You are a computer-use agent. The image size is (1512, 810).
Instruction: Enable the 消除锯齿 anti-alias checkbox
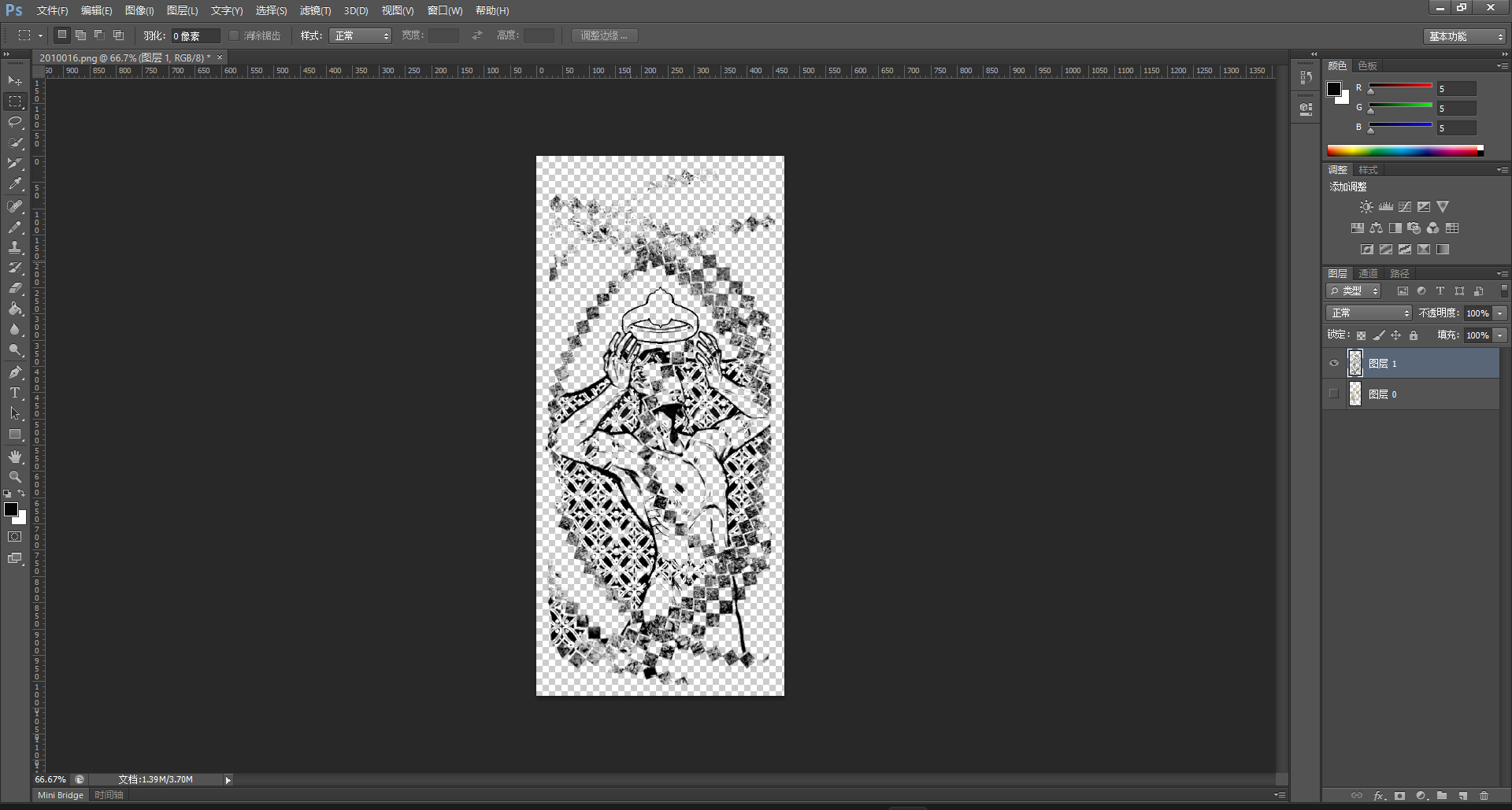click(234, 35)
